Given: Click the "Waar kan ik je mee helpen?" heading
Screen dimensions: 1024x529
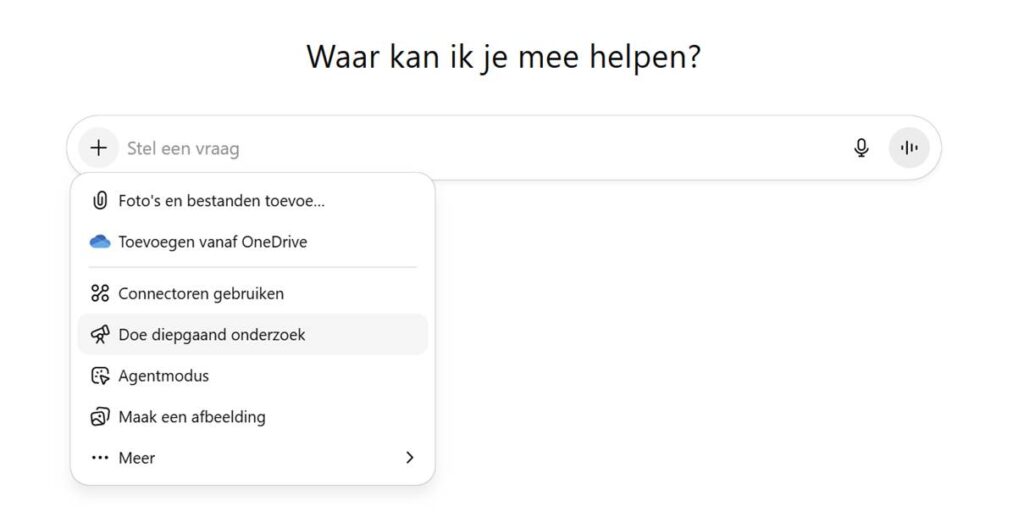Looking at the screenshot, I should click(x=503, y=56).
